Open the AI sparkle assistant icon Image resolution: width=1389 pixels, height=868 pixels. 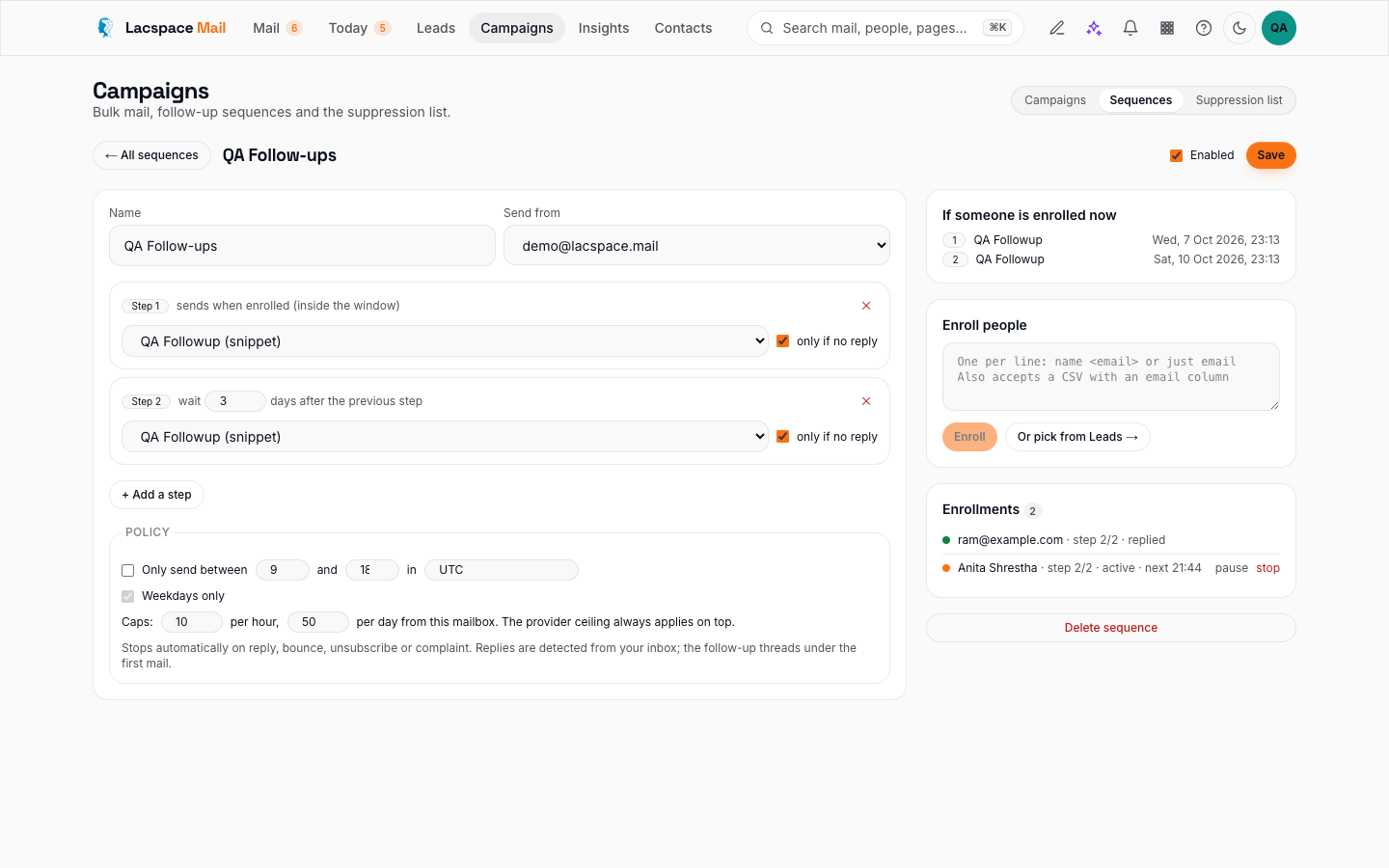coord(1094,28)
